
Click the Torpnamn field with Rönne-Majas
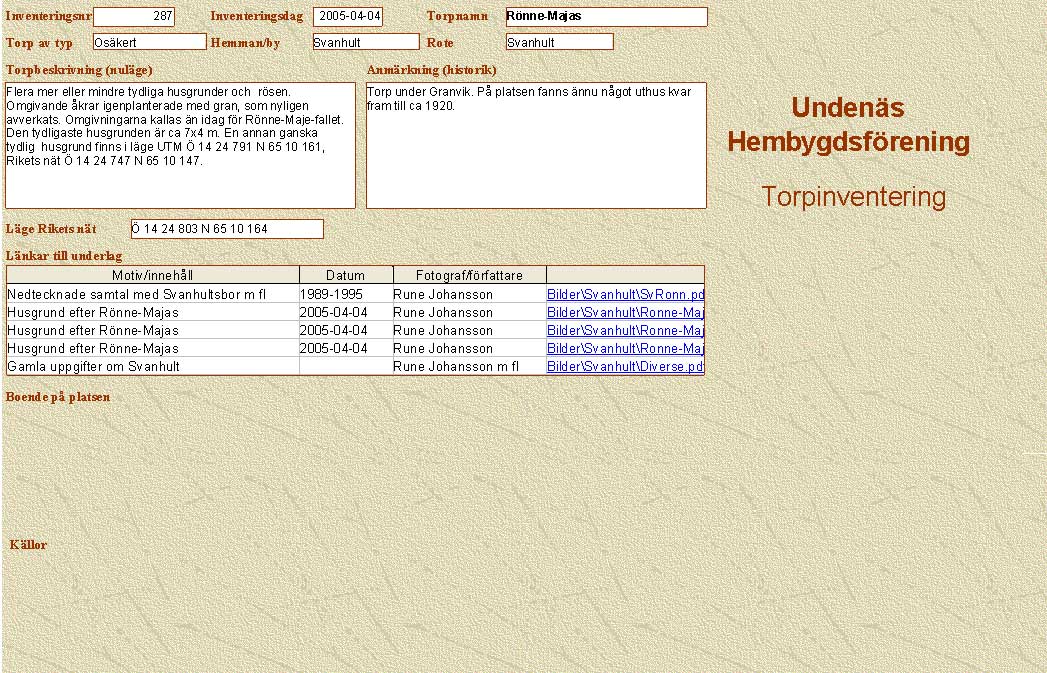[x=606, y=17]
